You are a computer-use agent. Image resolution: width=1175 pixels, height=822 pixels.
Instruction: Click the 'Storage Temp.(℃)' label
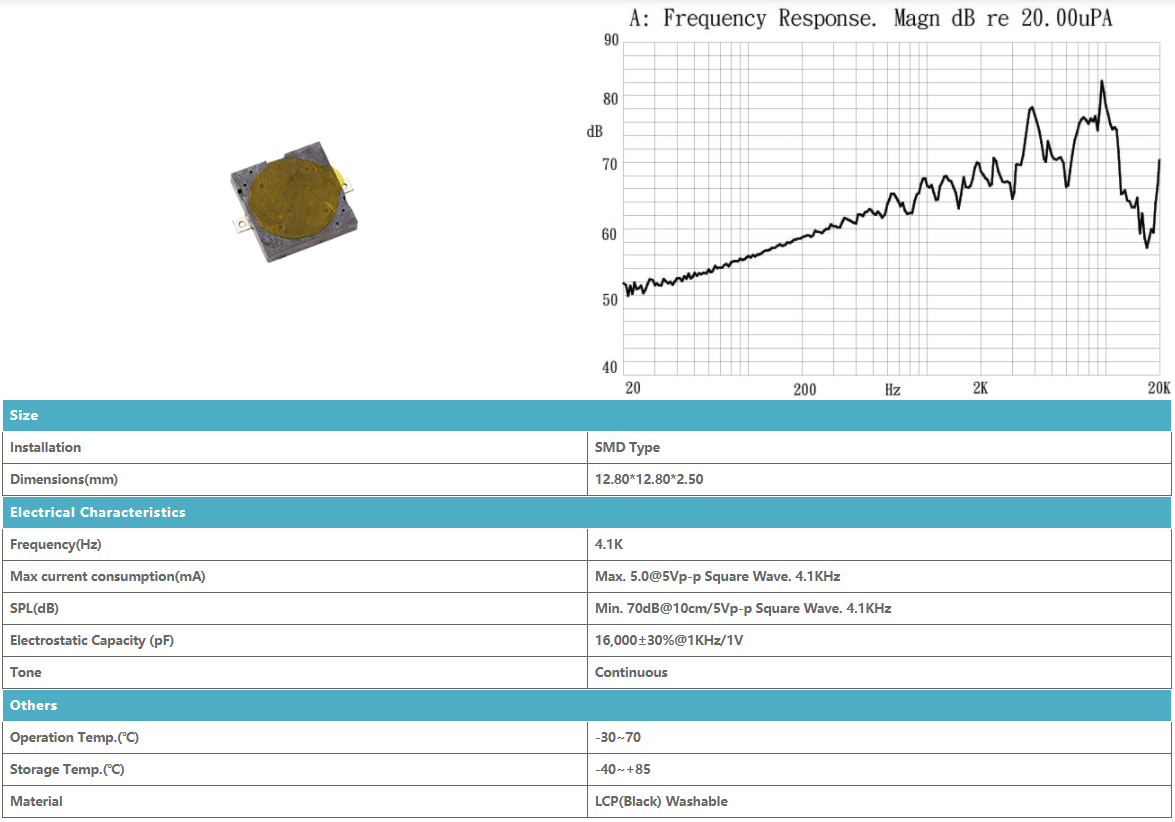[67, 770]
